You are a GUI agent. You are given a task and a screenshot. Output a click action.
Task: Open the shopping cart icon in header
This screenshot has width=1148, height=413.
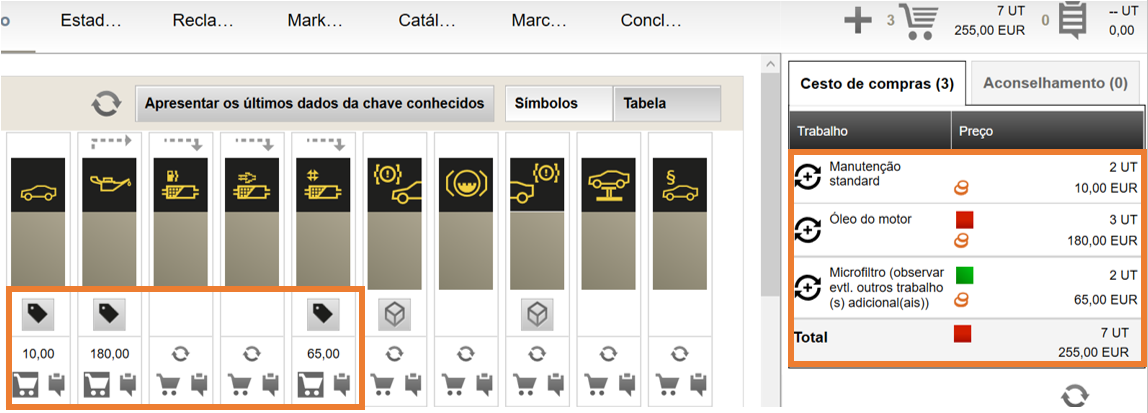(920, 22)
